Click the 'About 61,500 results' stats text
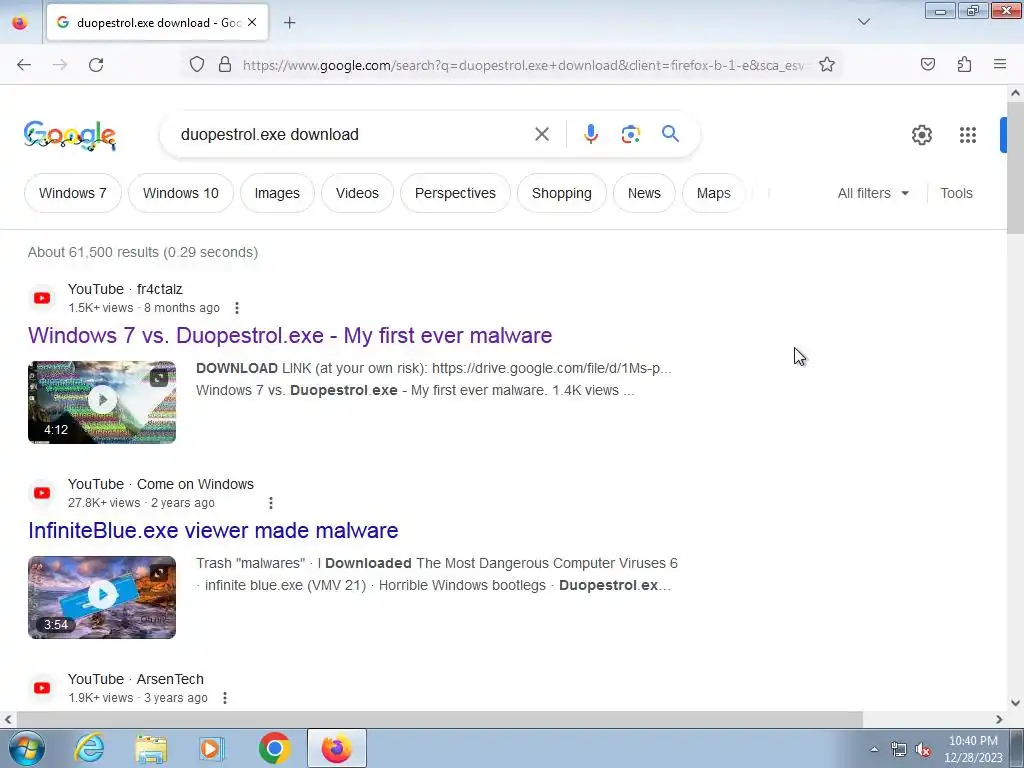Viewport: 1024px width, 768px height. [x=143, y=252]
